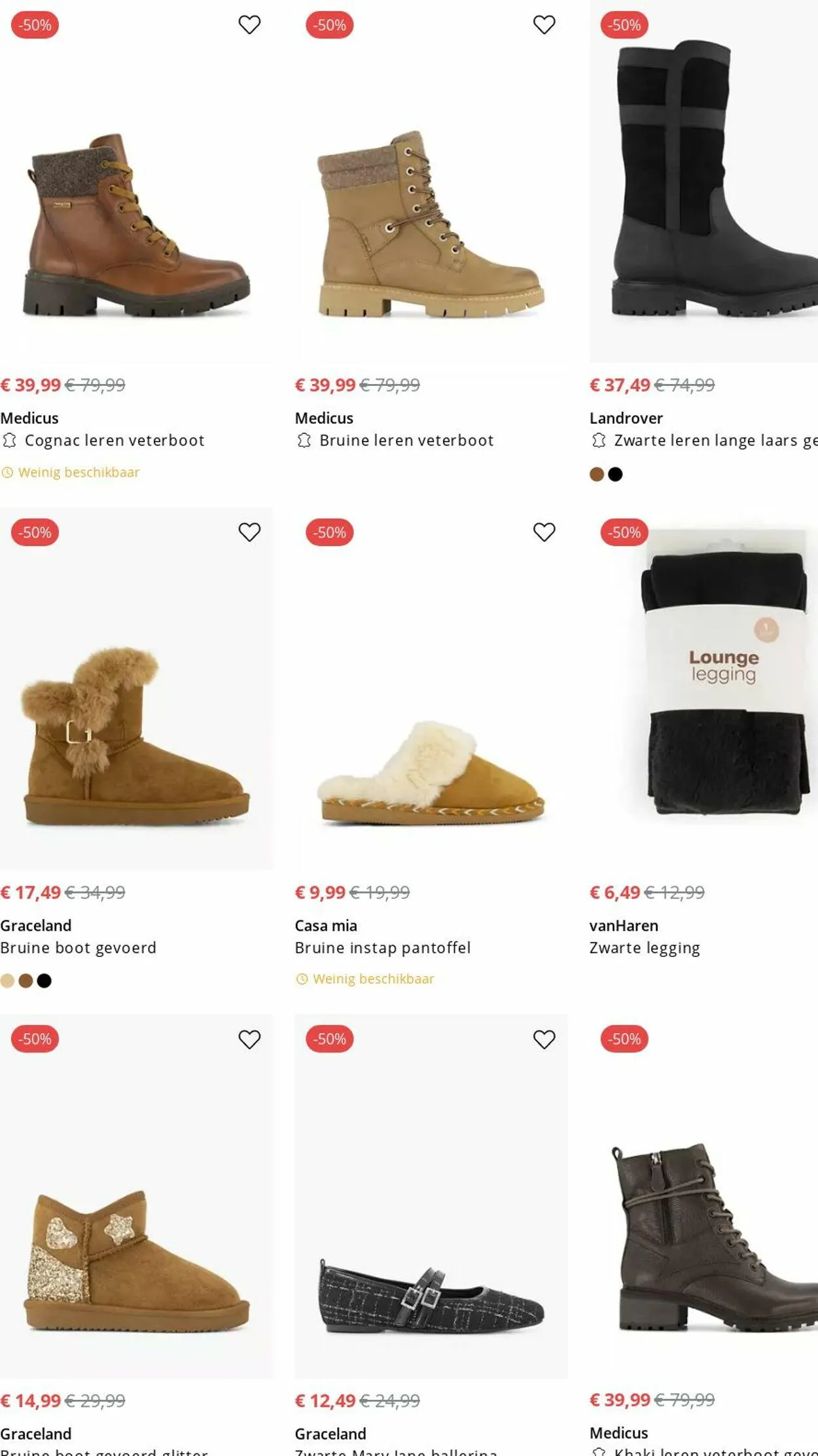Click leather icon beside Cognac leren veterboot
The height and width of the screenshot is (1456, 818).
click(x=9, y=440)
